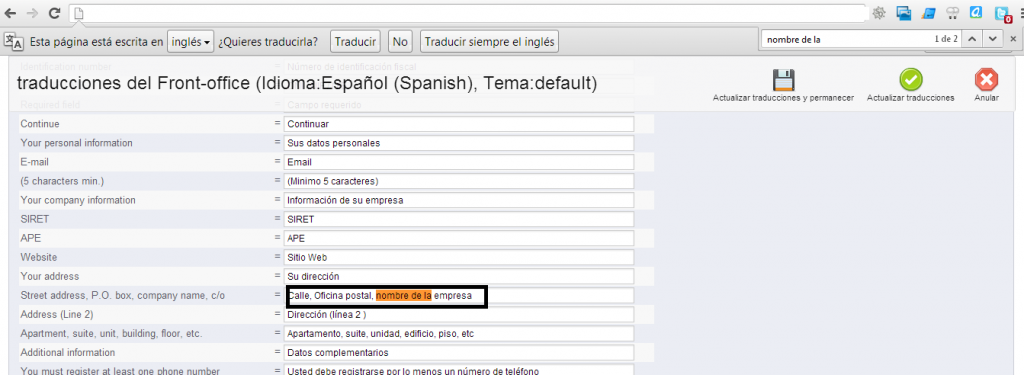Image resolution: width=1024 pixels, height=375 pixels.
Task: Reload the page with the refresh icon
Action: [55, 12]
